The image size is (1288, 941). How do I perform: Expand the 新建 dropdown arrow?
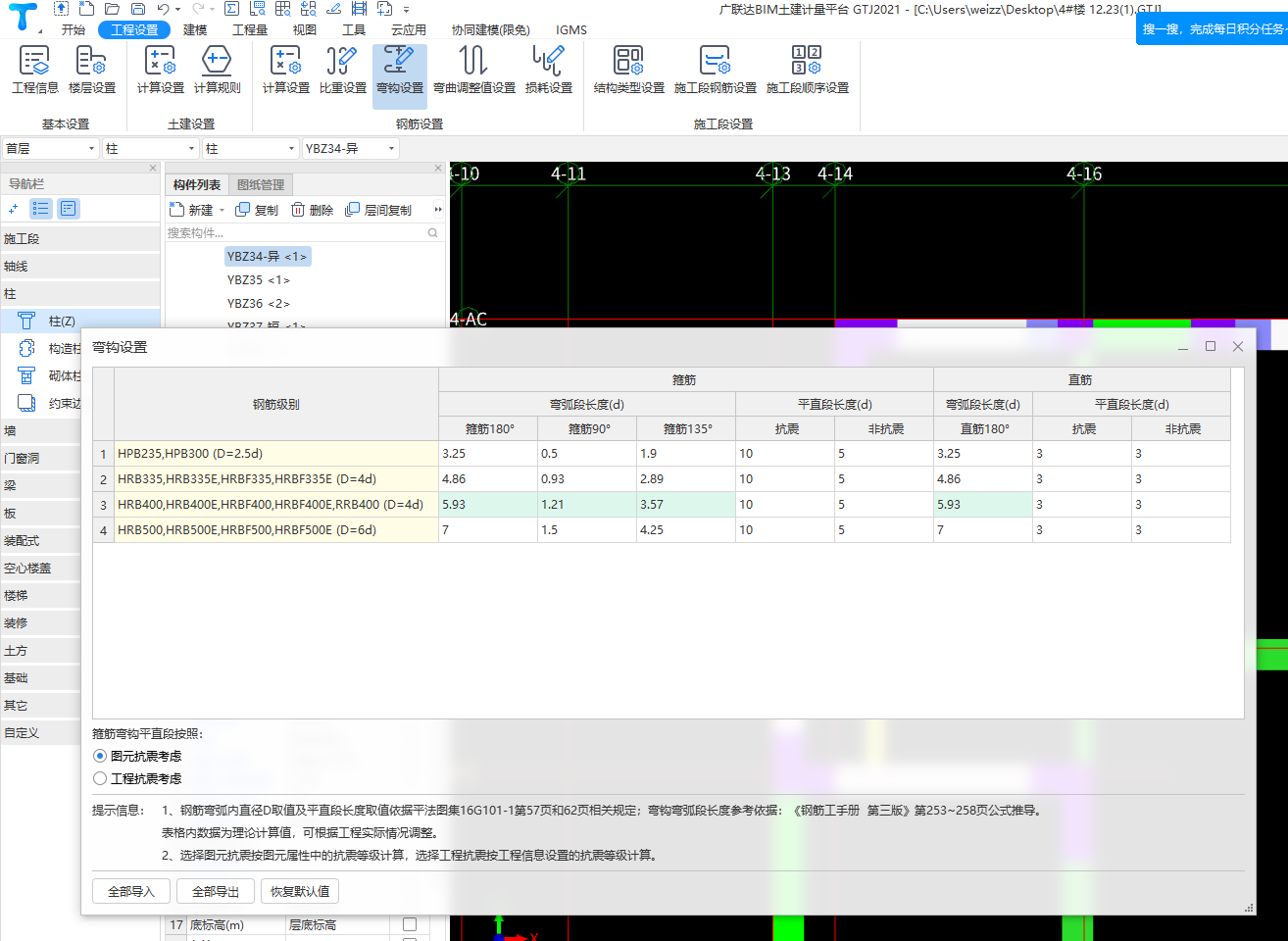coord(222,210)
